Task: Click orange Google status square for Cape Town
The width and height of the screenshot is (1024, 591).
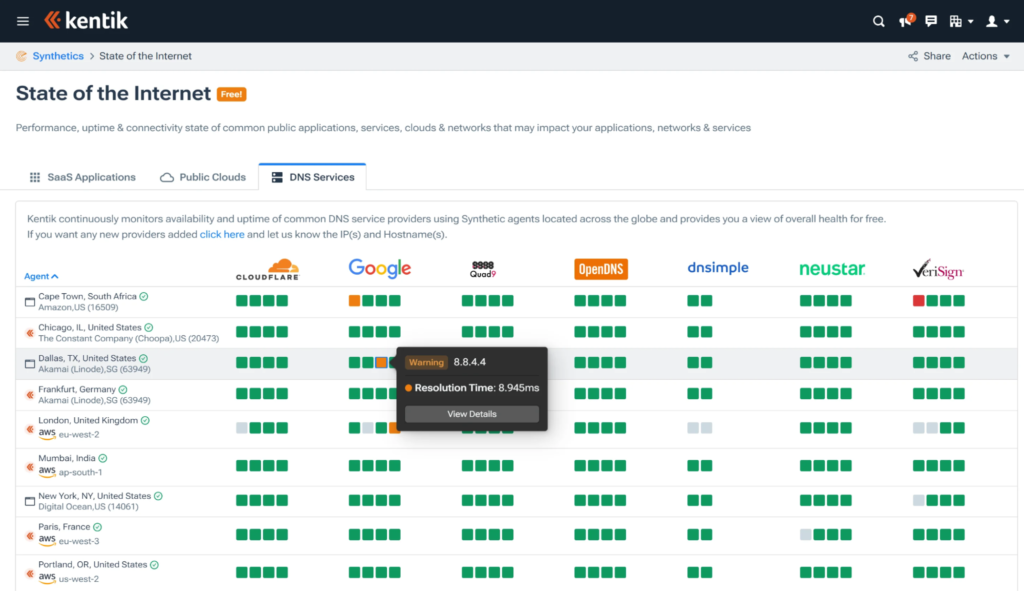Action: tap(354, 300)
